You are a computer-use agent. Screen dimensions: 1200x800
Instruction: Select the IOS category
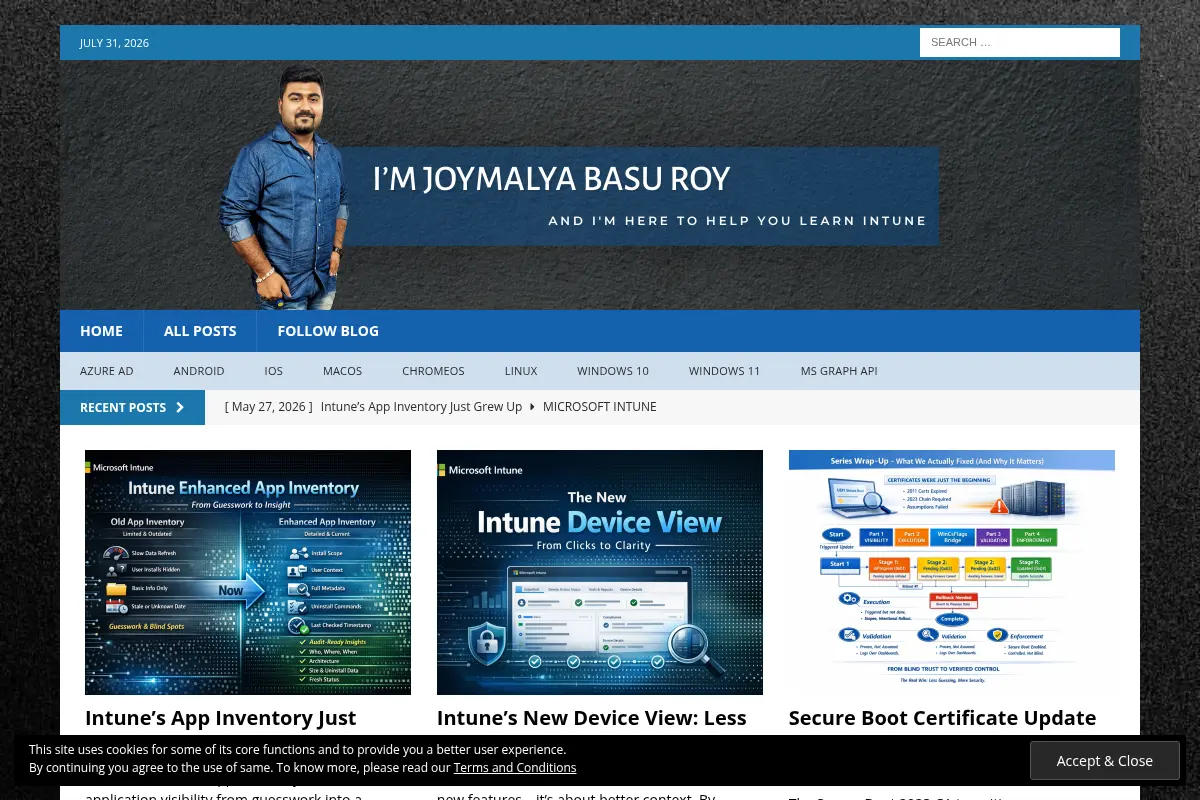pos(274,371)
